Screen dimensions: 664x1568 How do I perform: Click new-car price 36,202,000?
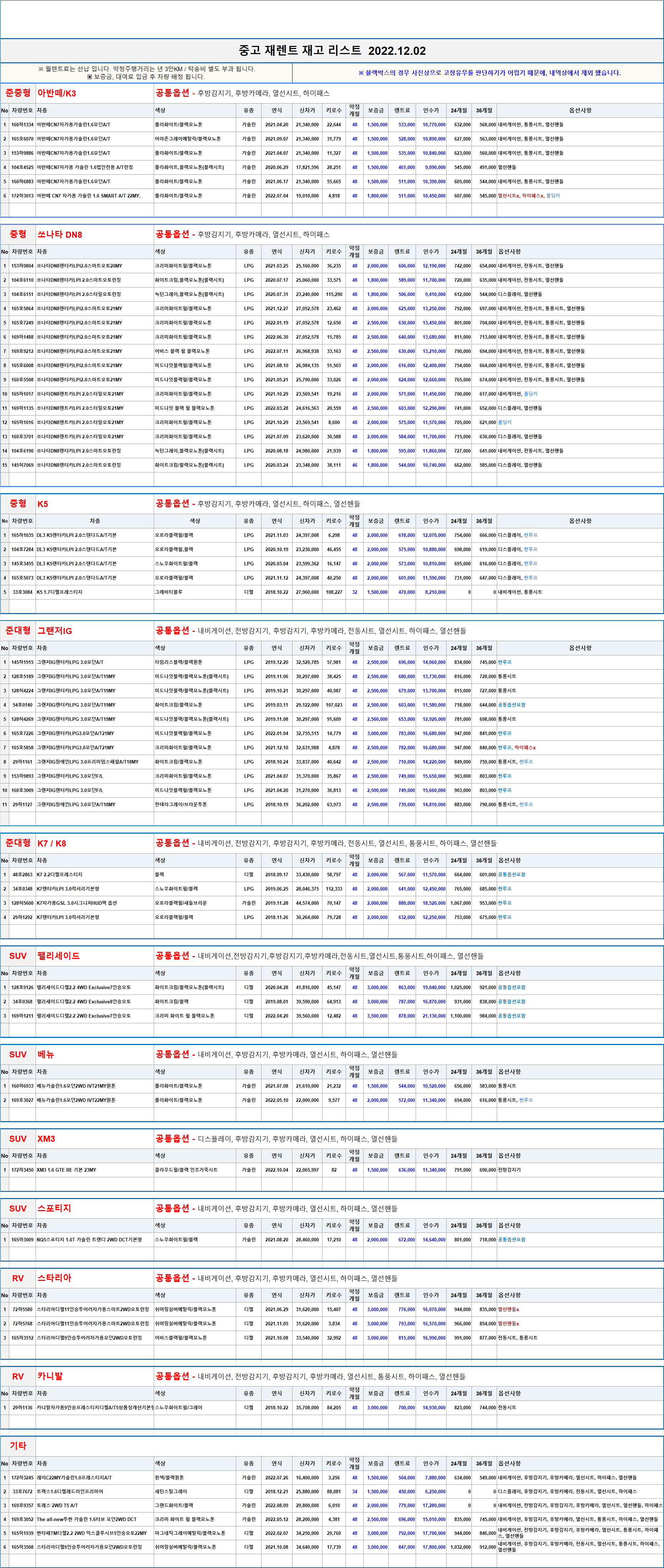coord(307,805)
